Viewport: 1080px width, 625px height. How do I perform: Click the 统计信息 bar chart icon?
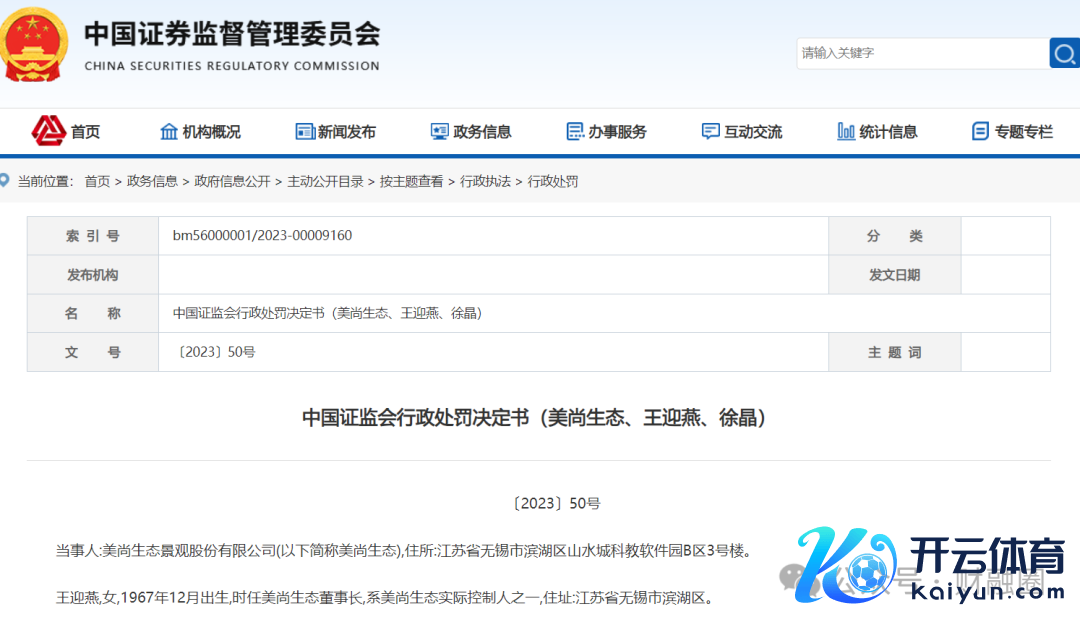(x=846, y=132)
